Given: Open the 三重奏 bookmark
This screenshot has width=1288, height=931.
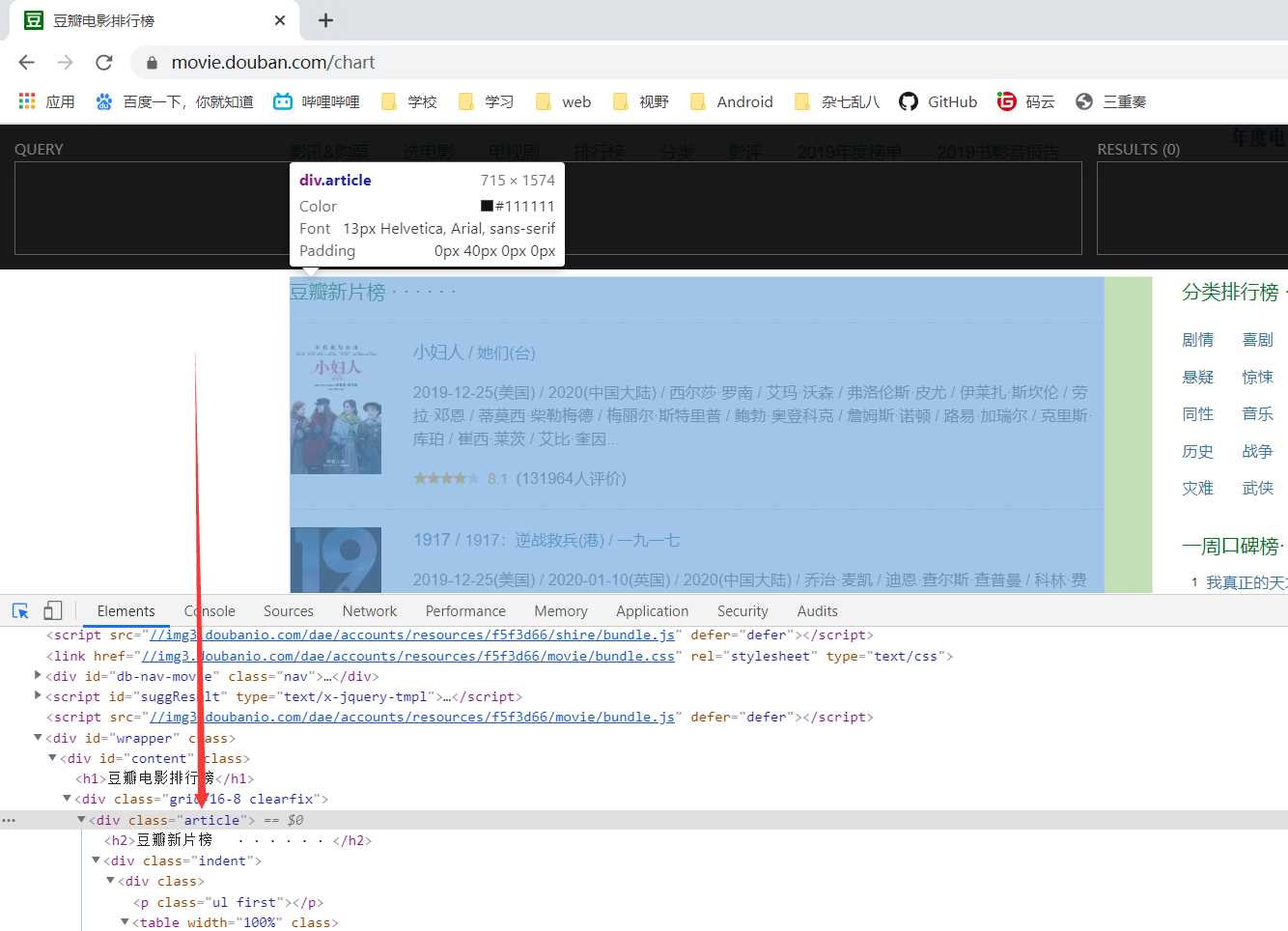Looking at the screenshot, I should coord(1111,101).
